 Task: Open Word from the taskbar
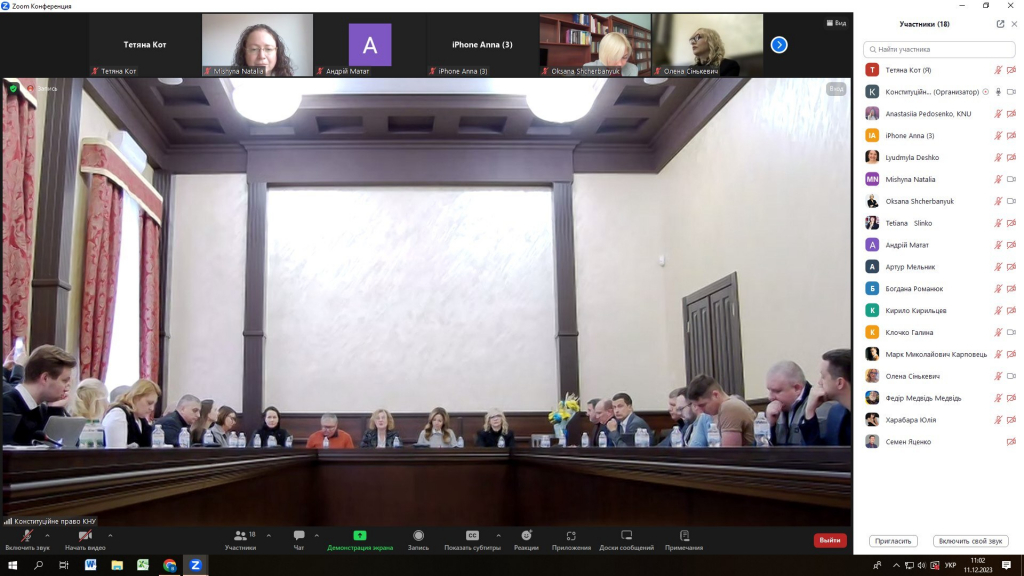coord(90,565)
